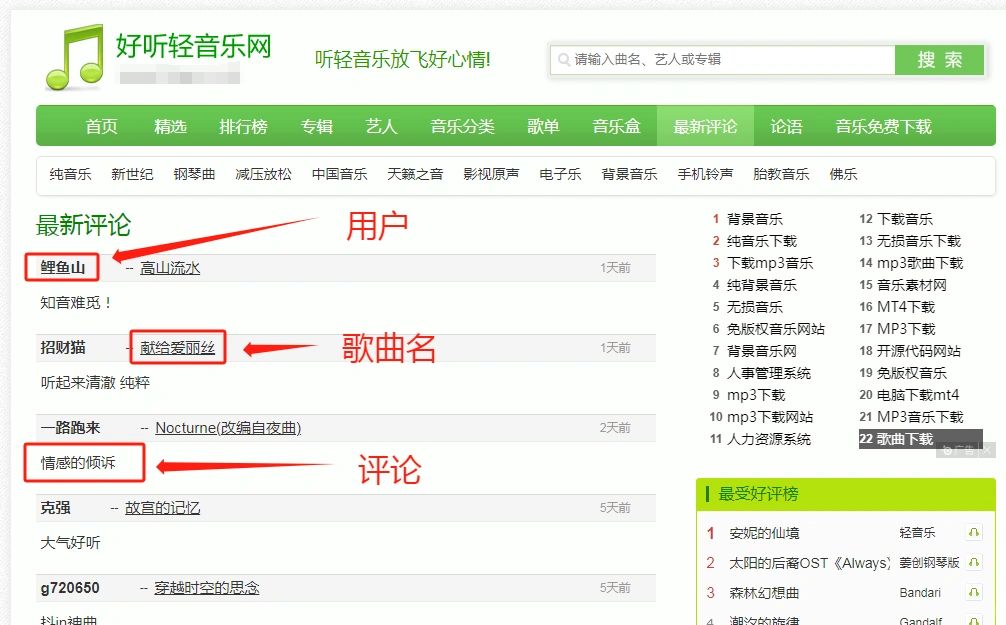Open the 音乐分类 navigation menu
Screen dimensions: 1006x625
(461, 126)
